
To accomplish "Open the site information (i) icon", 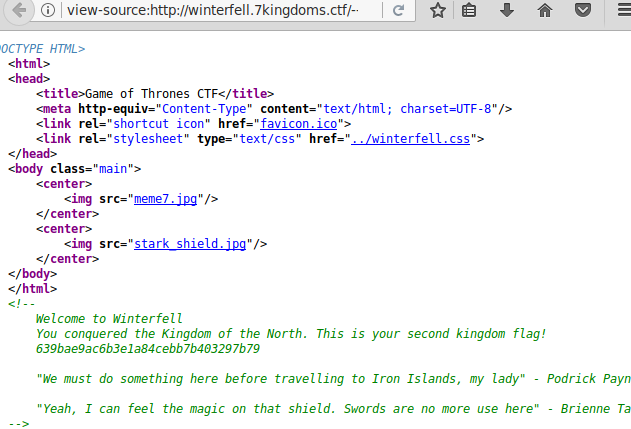I will coord(48,10).
